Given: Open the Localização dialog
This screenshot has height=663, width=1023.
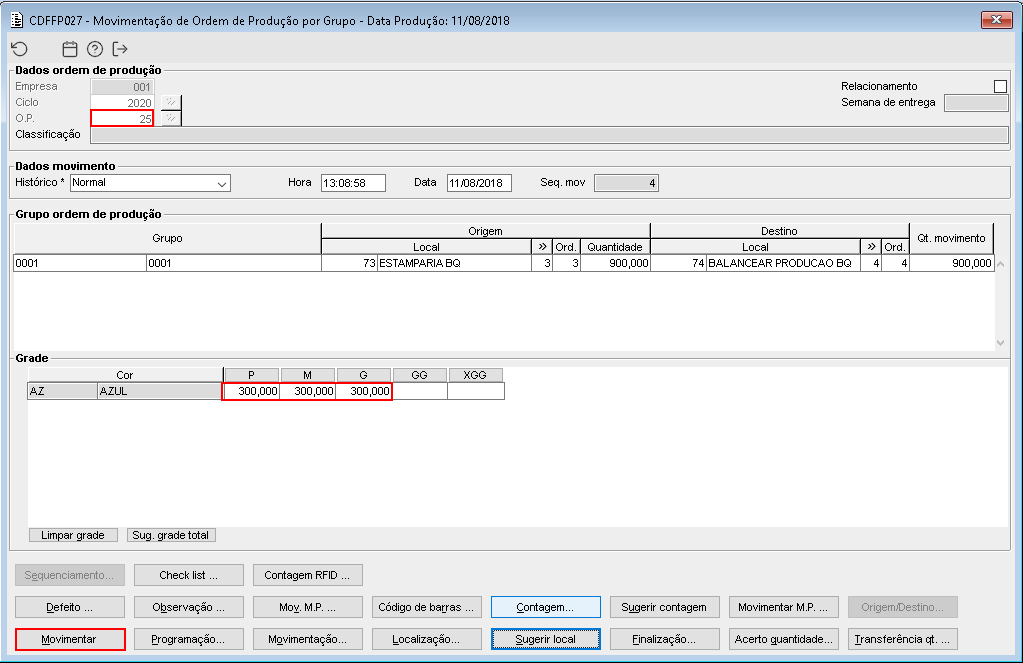Looking at the screenshot, I should point(427,639).
